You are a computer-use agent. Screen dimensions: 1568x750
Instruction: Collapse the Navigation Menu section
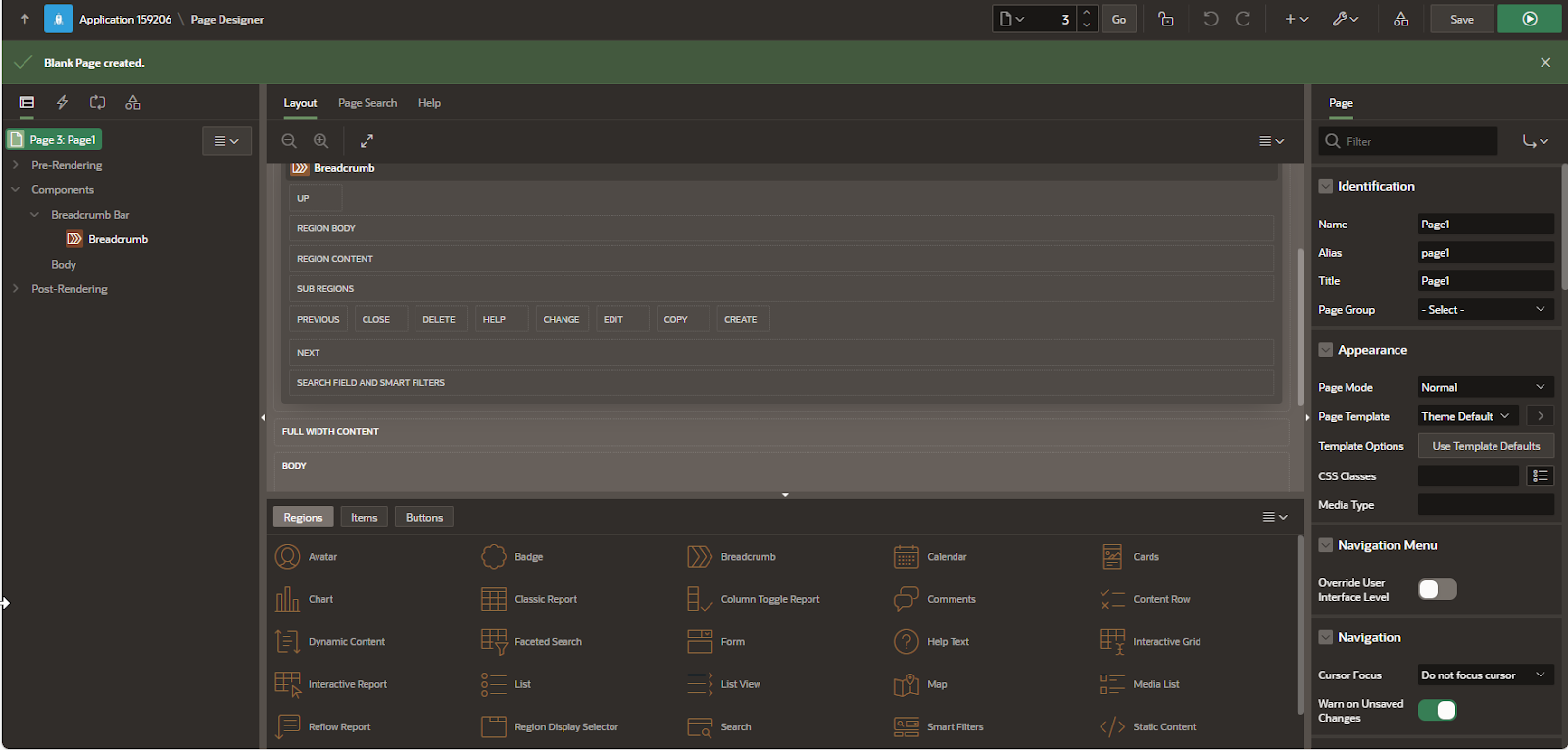point(1326,545)
